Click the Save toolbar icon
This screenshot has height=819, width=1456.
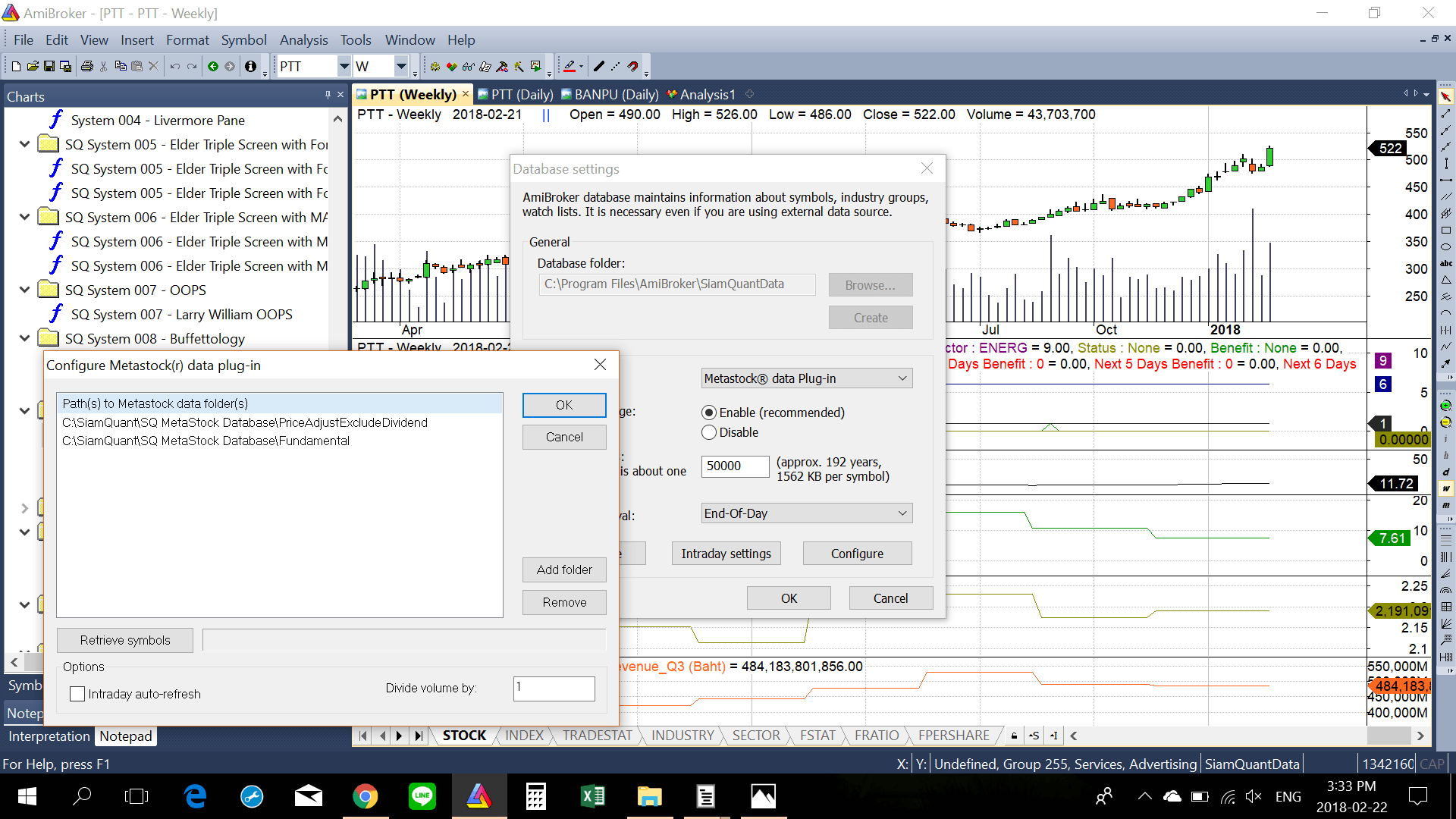point(49,67)
